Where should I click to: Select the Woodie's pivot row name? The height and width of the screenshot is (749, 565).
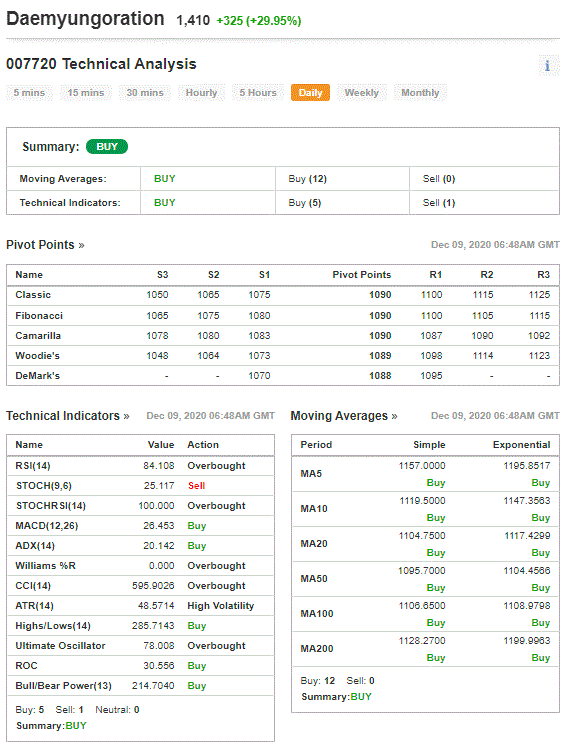[x=37, y=356]
